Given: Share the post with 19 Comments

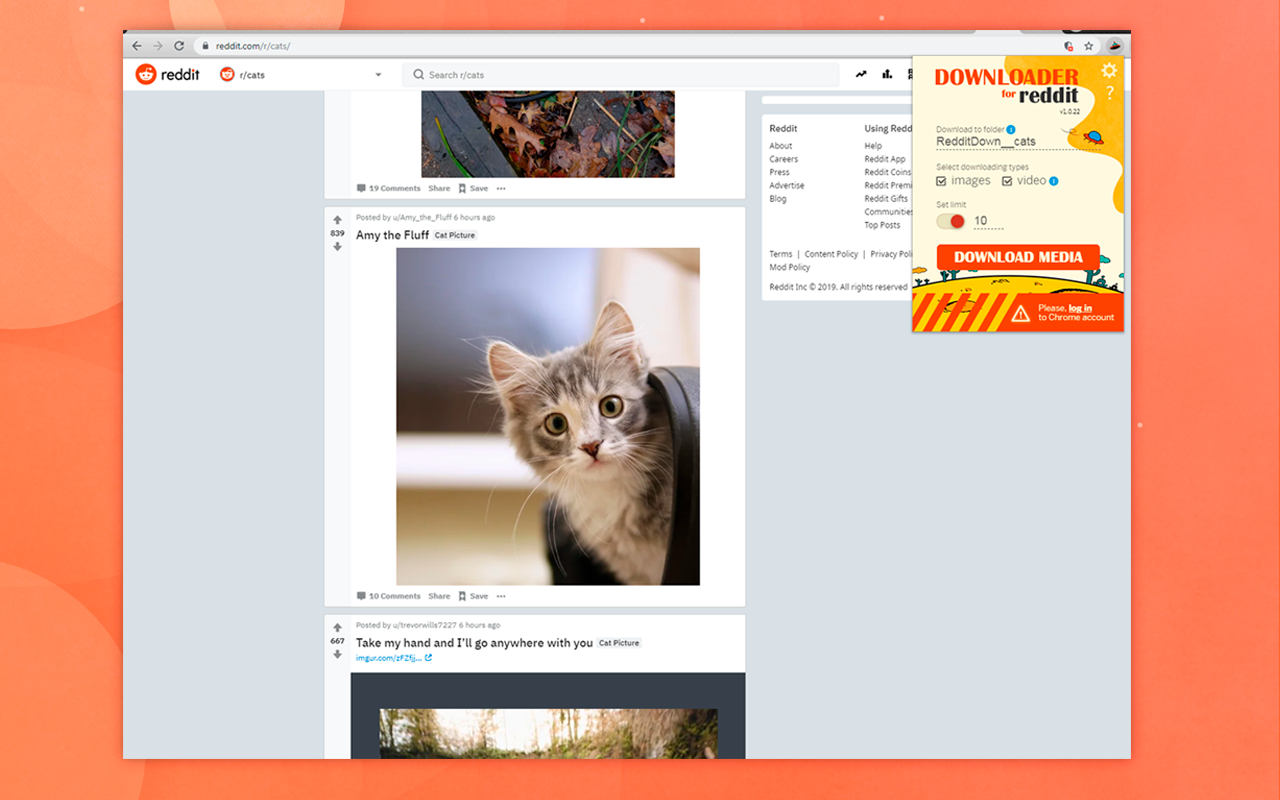Looking at the screenshot, I should click(x=439, y=188).
